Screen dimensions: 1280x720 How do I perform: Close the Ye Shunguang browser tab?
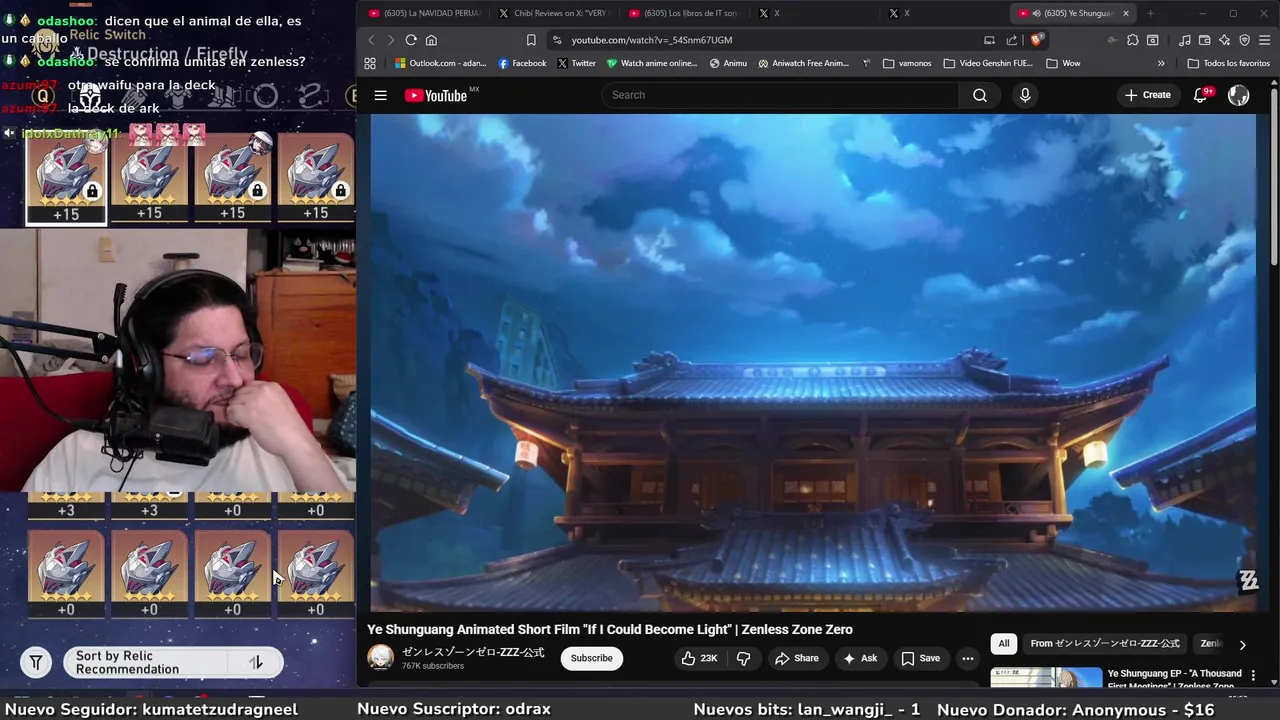point(1126,13)
